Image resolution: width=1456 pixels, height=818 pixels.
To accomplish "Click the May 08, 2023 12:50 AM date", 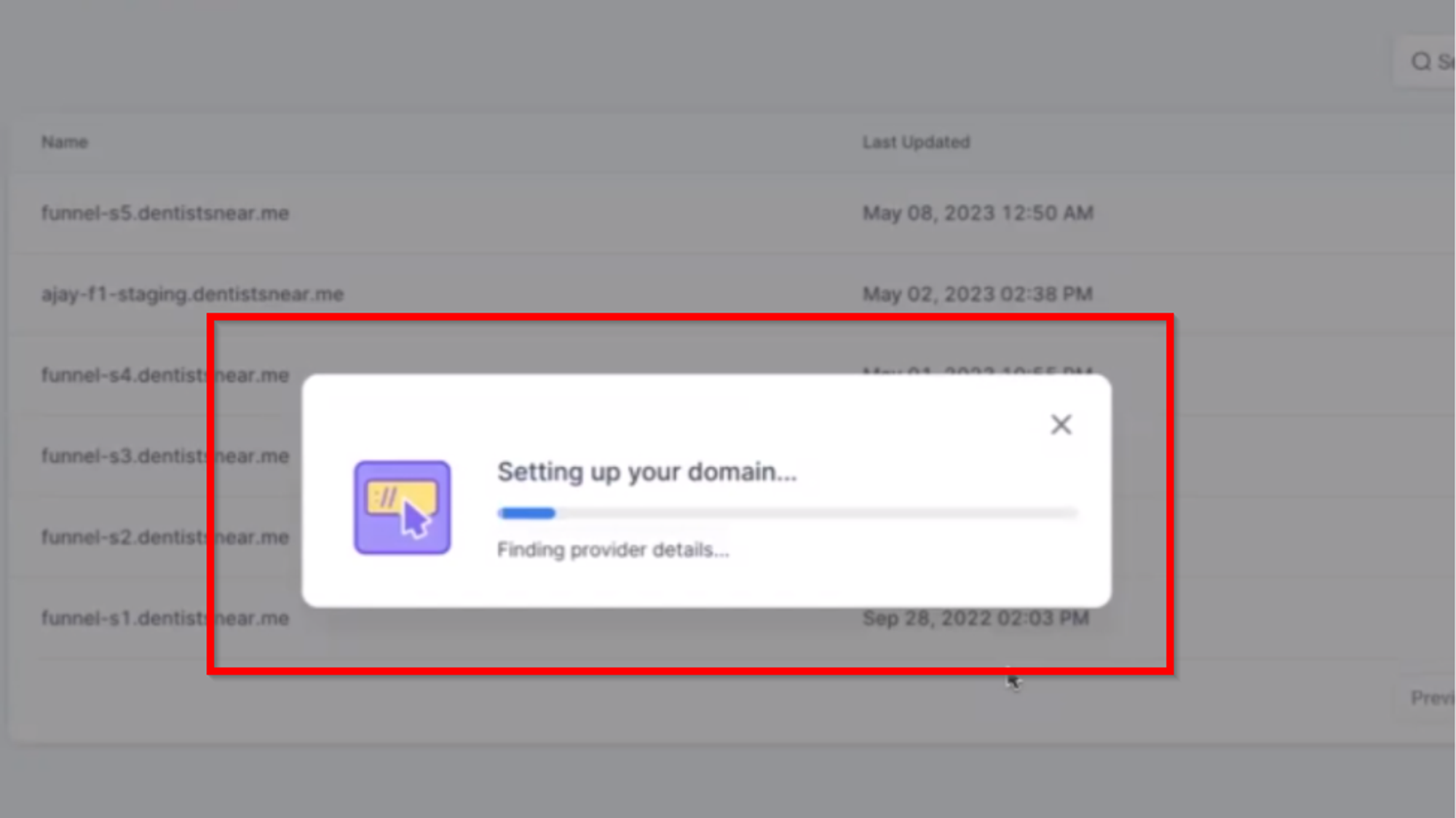I will pyautogui.click(x=978, y=213).
